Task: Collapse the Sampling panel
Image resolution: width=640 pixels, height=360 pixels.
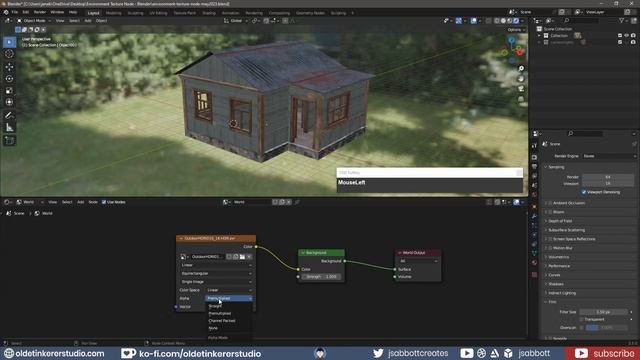Action: coord(556,167)
